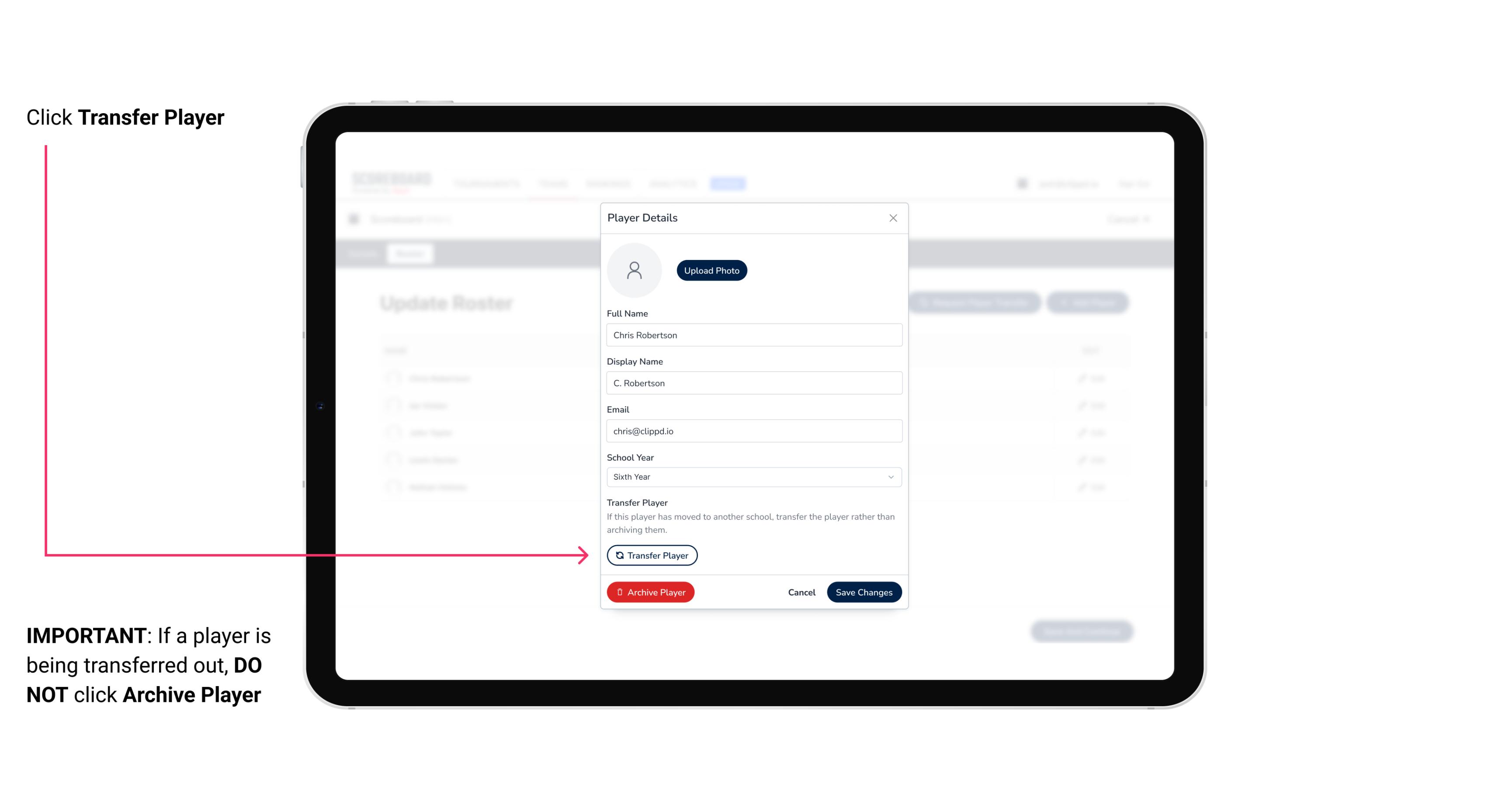Click the circular arrow on Transfer Player

[x=618, y=555]
